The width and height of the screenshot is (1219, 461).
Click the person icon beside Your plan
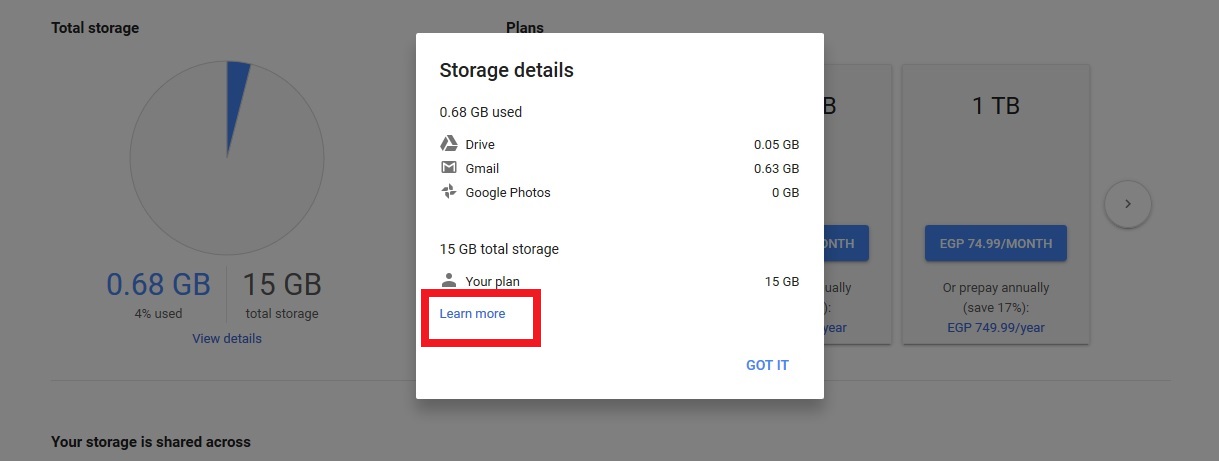tap(449, 281)
